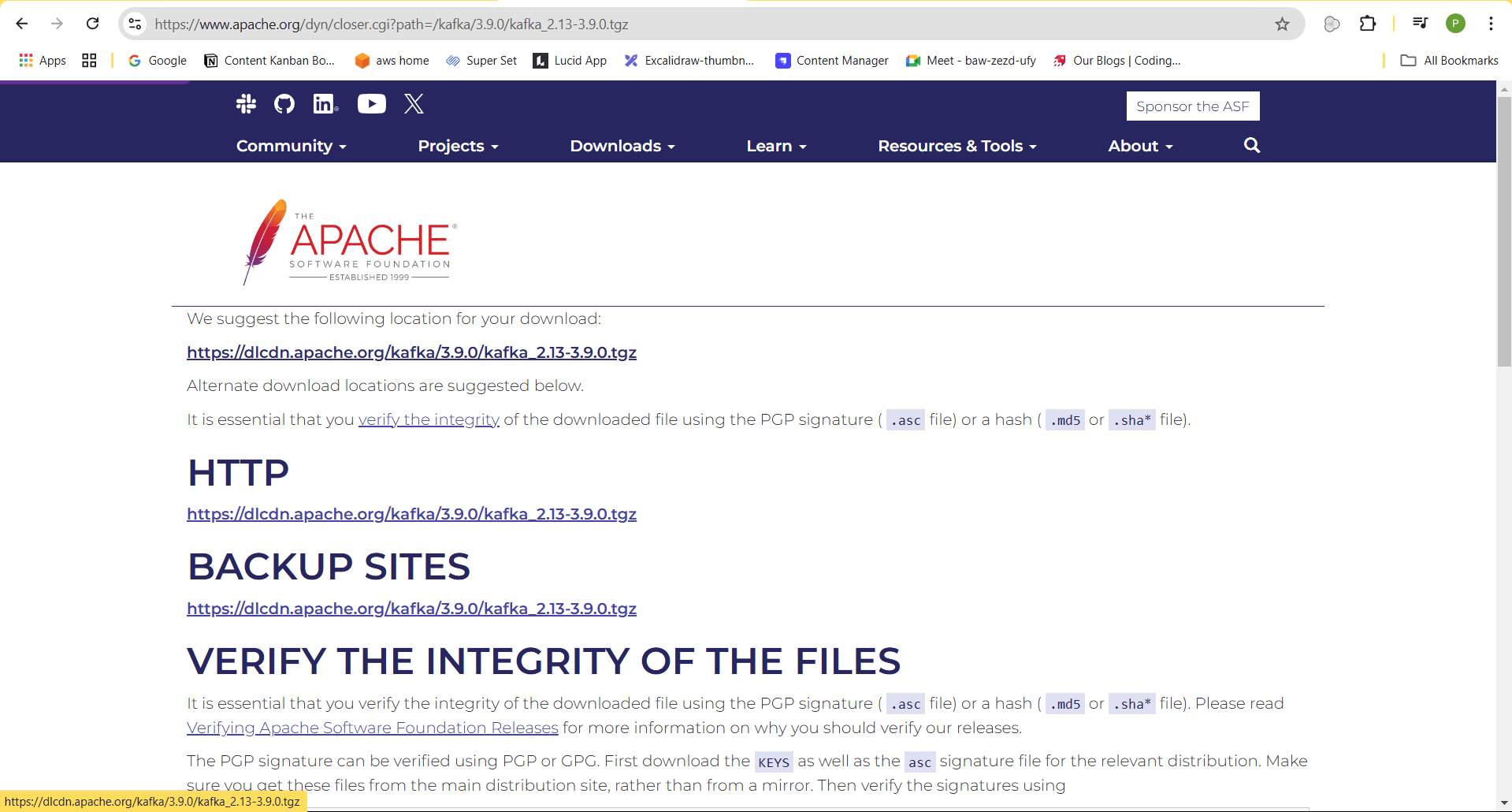Viewport: 1512px width, 812px height.
Task: Open the Chrome three-dot menu
Action: [1491, 24]
